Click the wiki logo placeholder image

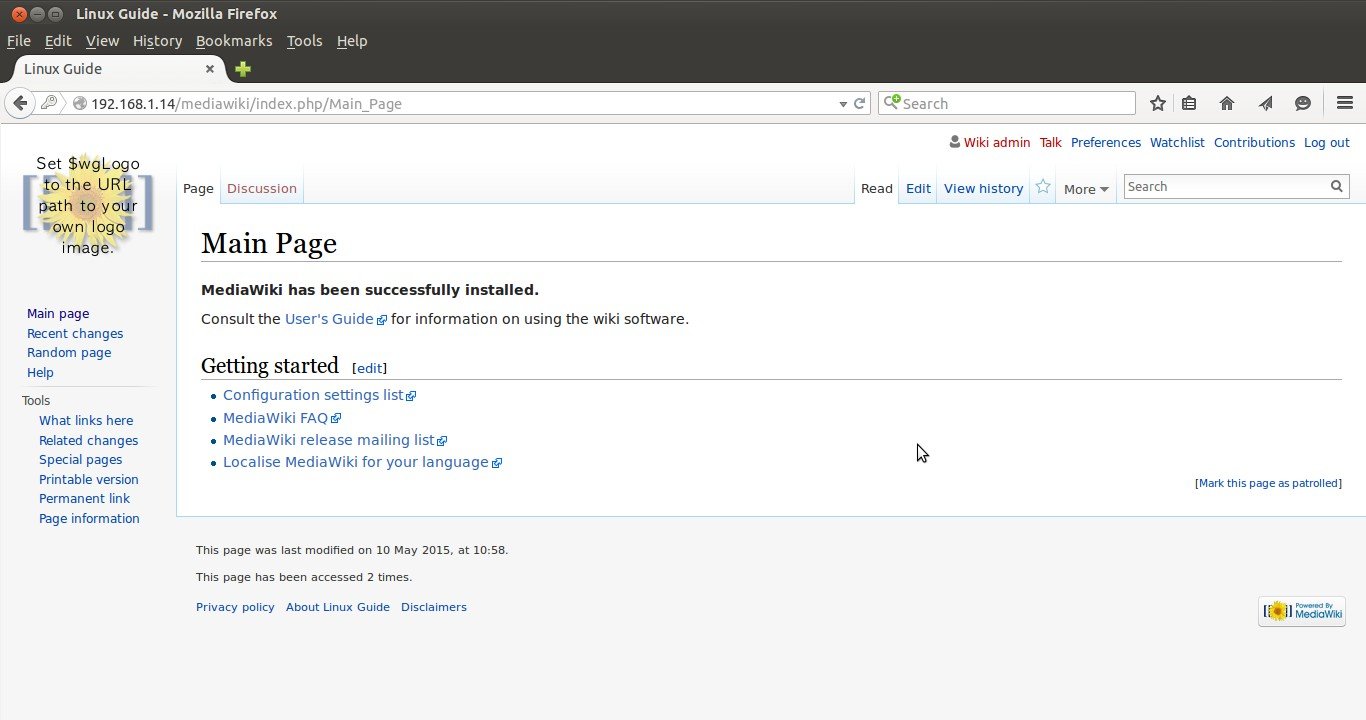(88, 205)
